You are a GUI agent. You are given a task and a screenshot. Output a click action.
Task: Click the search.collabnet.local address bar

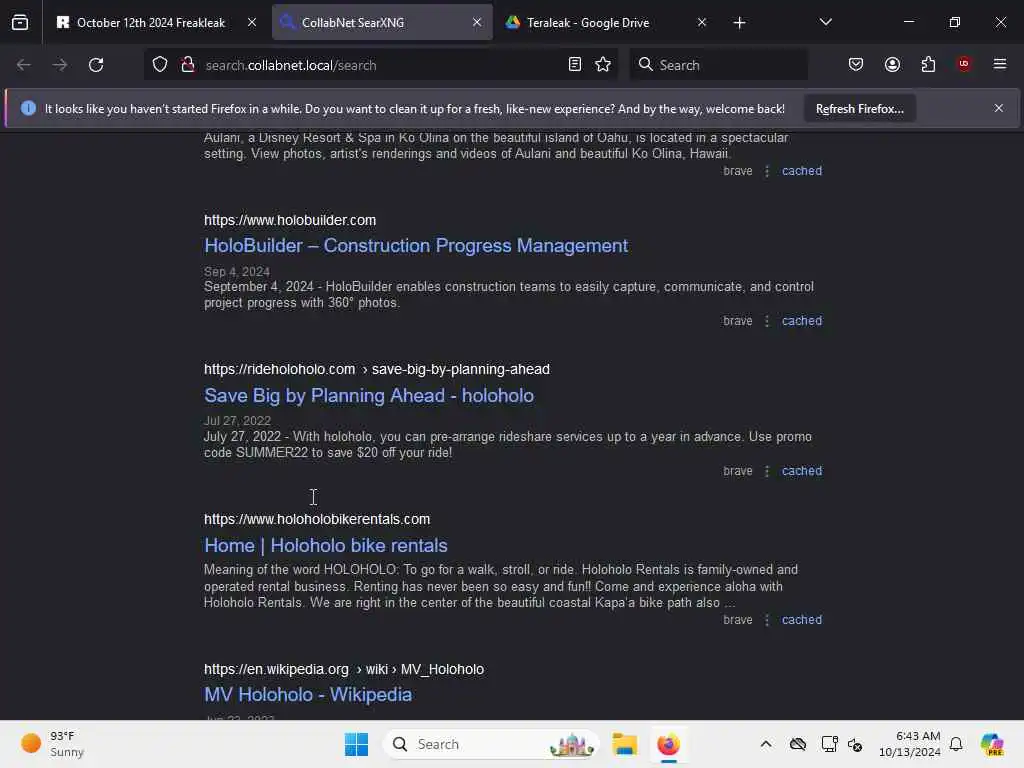[x=382, y=65]
